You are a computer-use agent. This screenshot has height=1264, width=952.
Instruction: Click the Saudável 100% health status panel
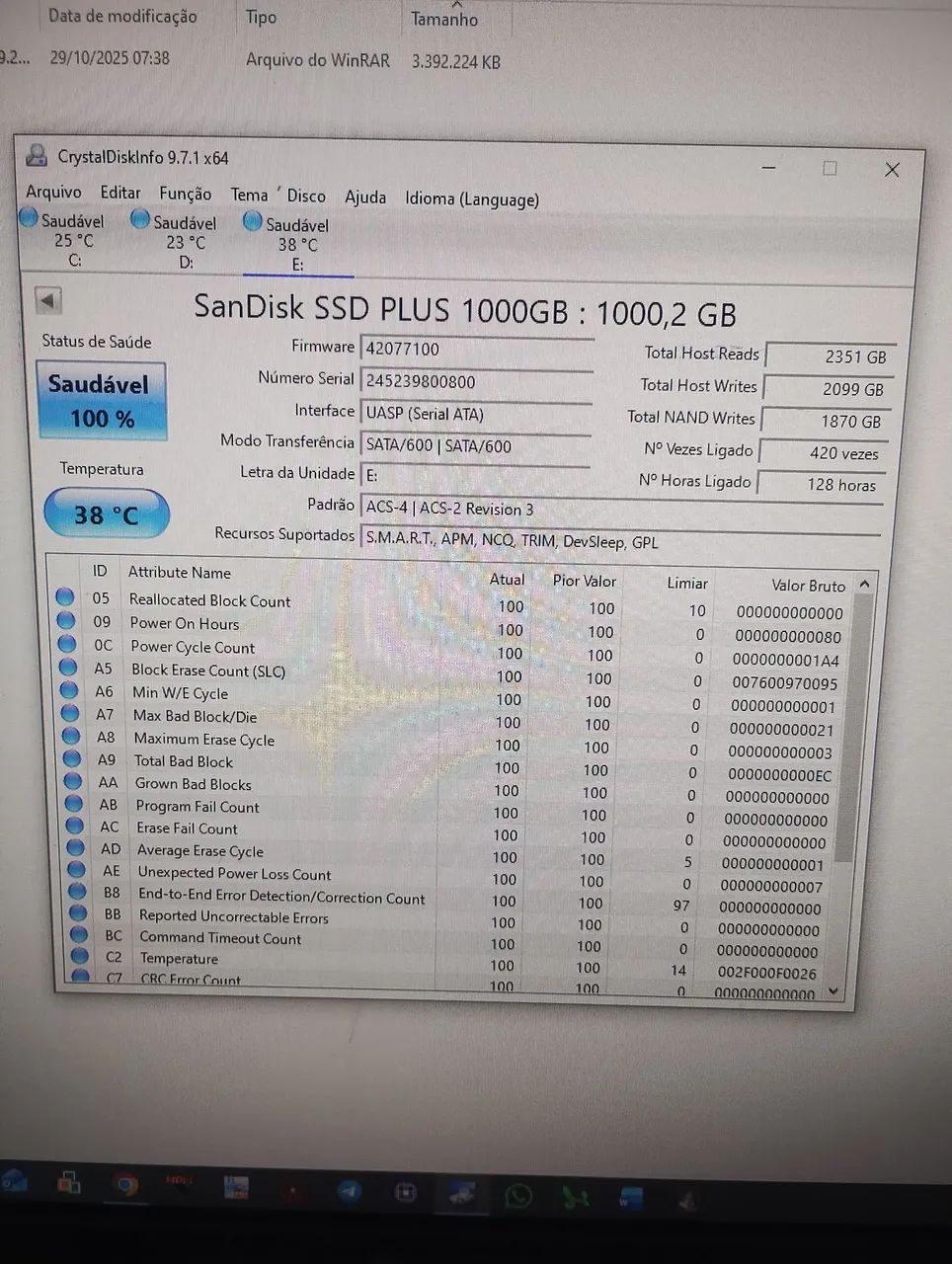tap(102, 400)
